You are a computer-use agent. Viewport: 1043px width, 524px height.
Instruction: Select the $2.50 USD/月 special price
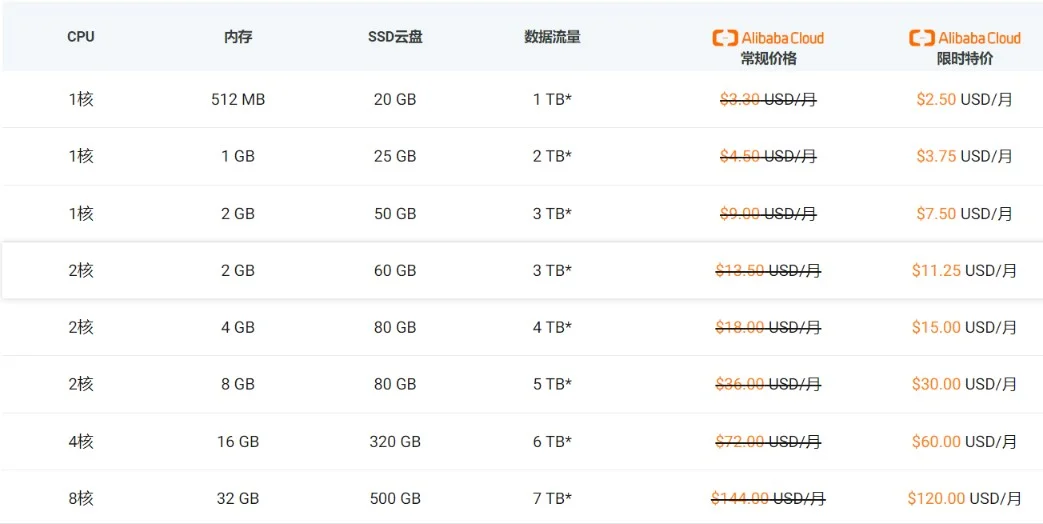(x=964, y=100)
